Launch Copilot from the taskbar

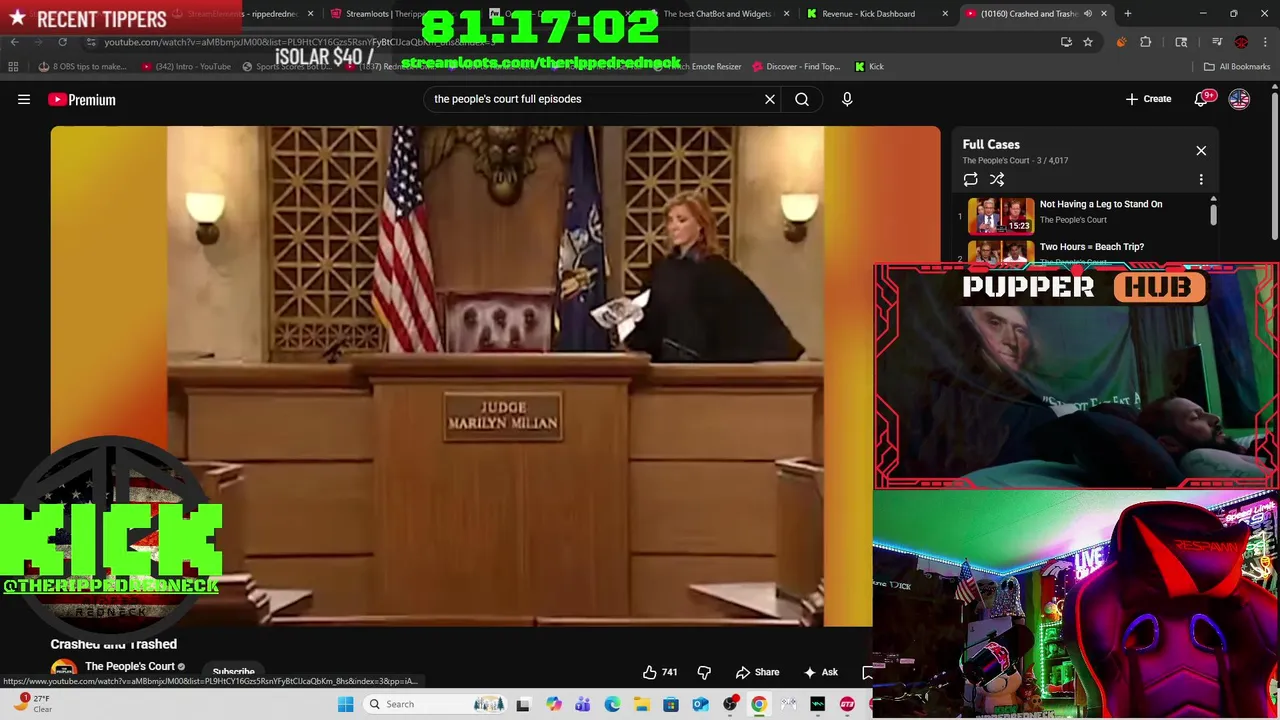(x=553, y=704)
